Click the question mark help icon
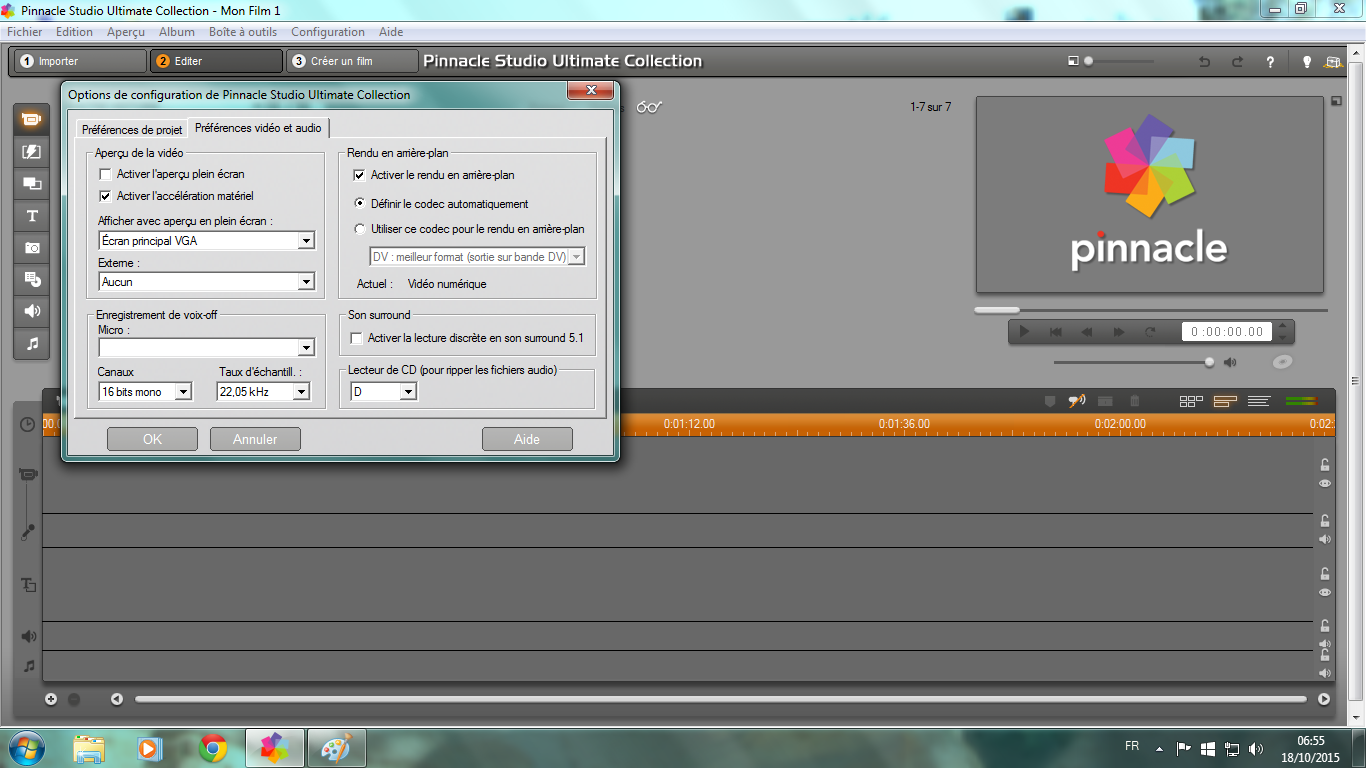This screenshot has width=1366, height=768. pyautogui.click(x=1270, y=61)
